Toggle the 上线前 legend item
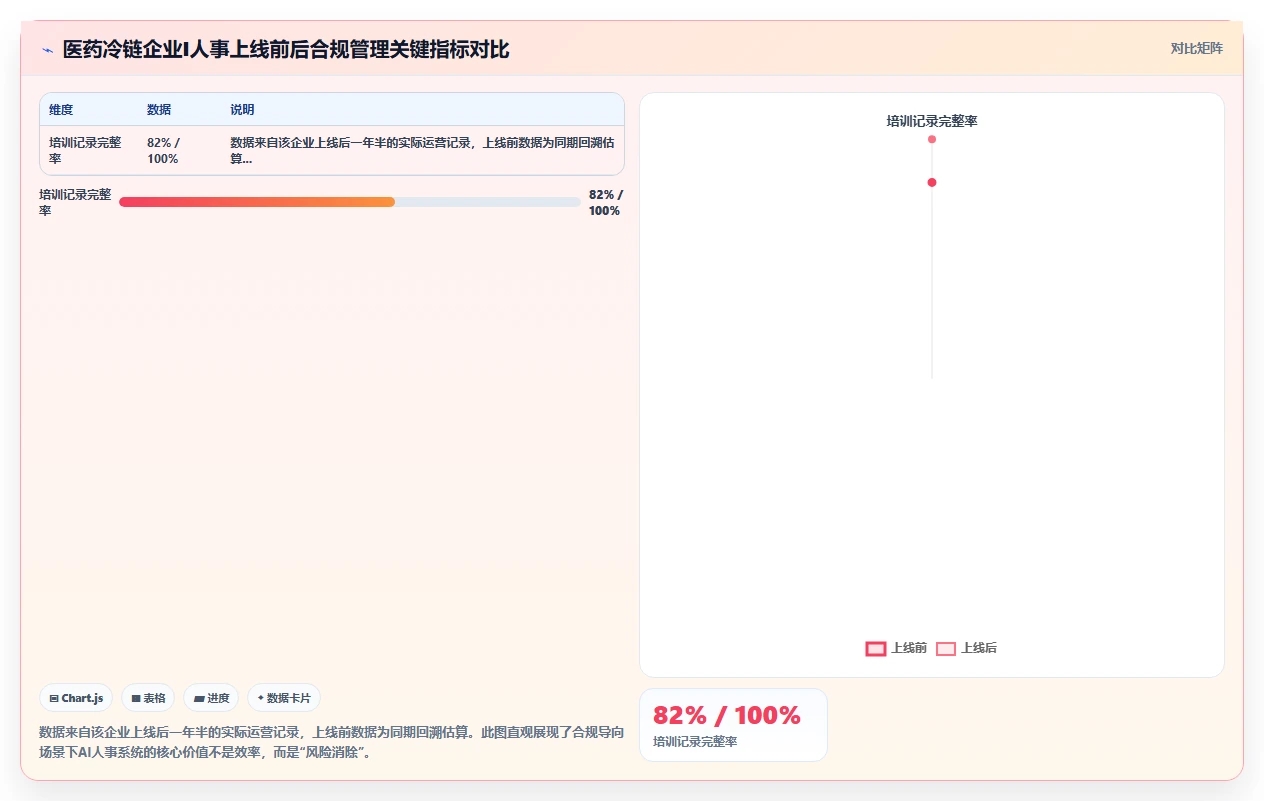The height and width of the screenshot is (801, 1264). (896, 648)
